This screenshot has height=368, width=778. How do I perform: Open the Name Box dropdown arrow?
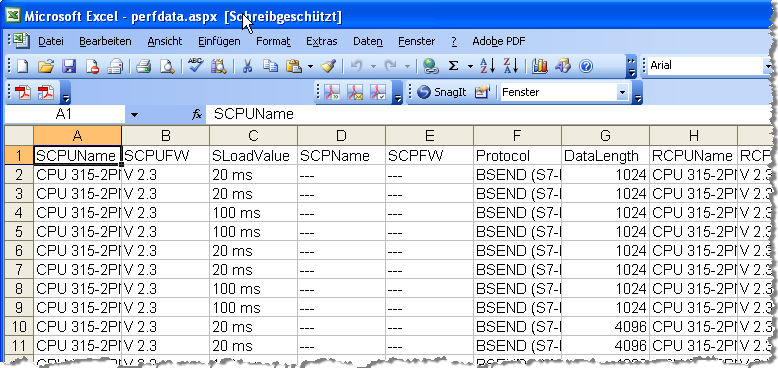click(134, 115)
